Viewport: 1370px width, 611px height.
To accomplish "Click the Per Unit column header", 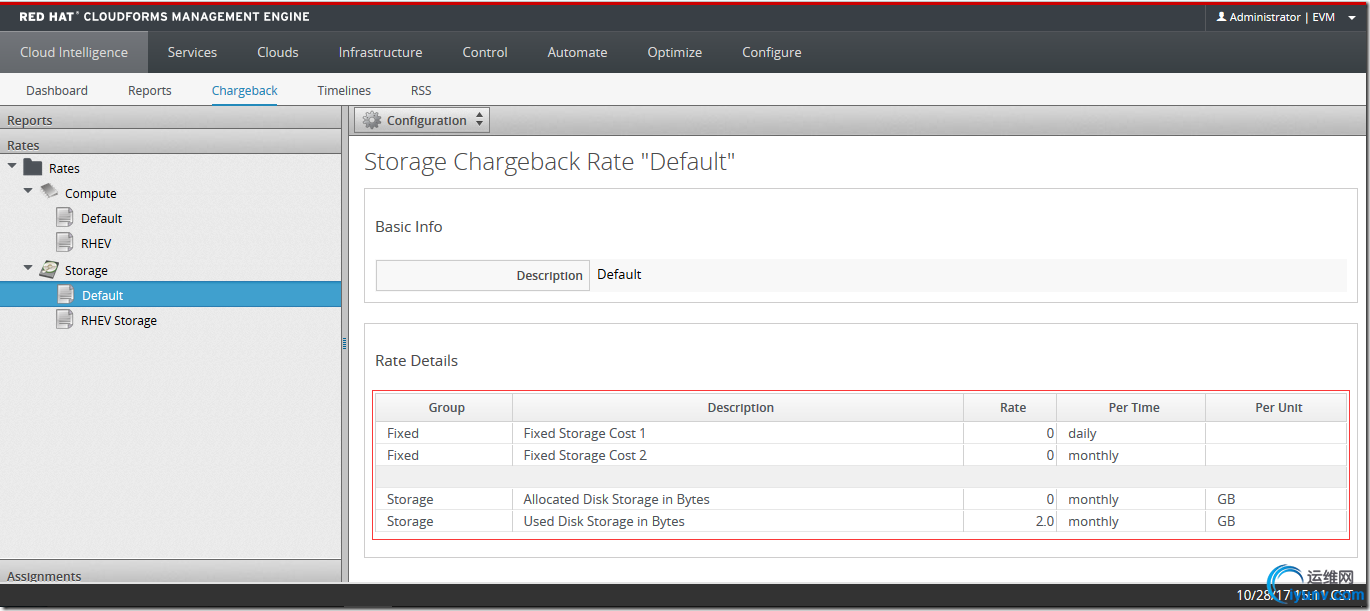I will coord(1278,407).
